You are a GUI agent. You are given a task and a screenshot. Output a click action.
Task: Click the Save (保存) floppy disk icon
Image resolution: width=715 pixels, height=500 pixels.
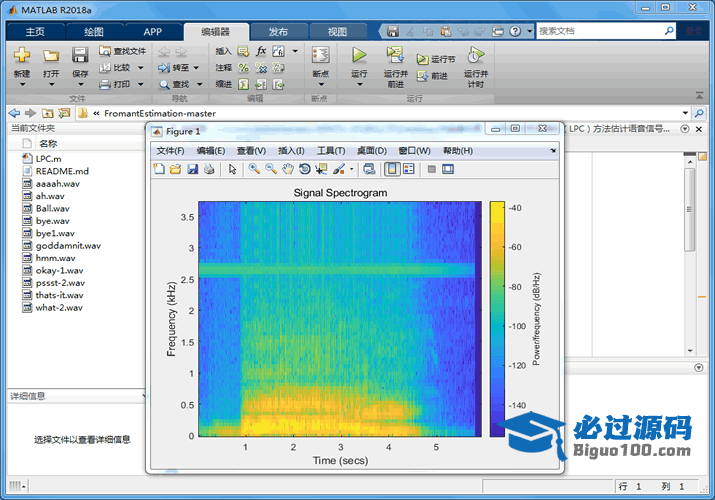[80, 55]
